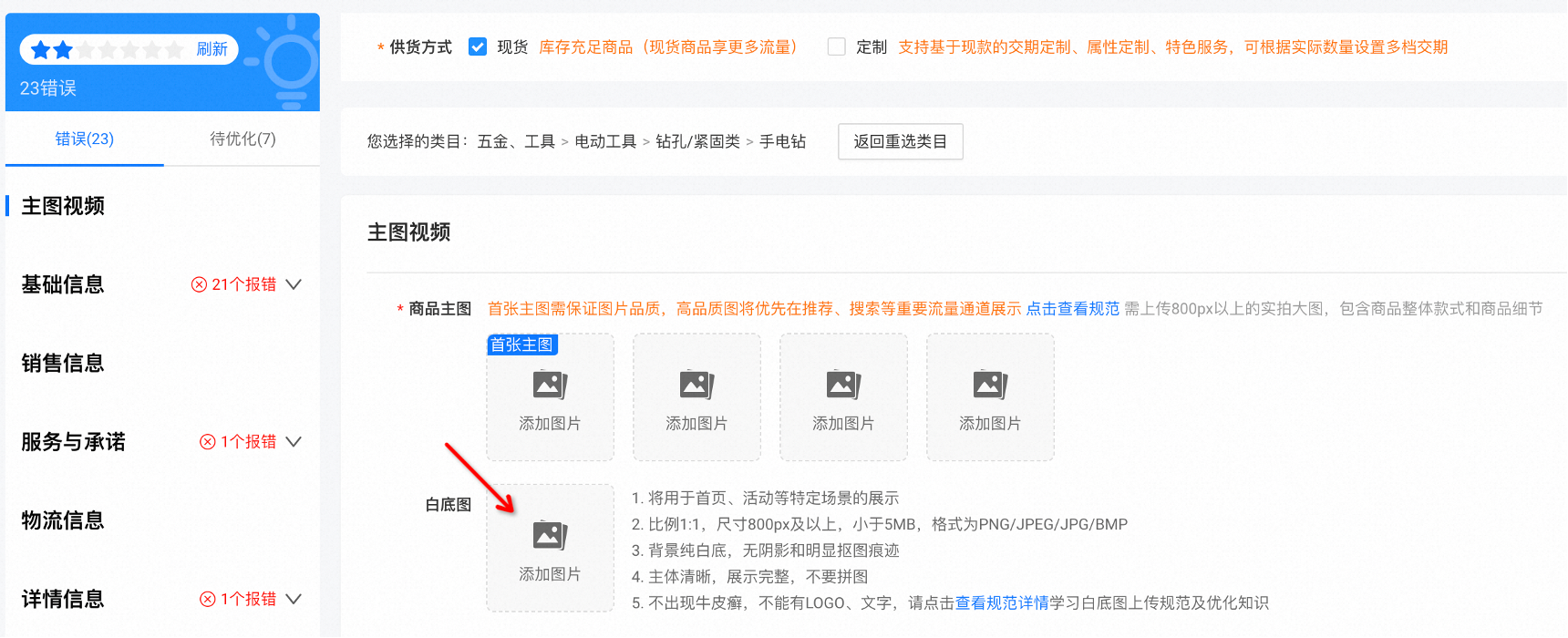Click error icon beside 21个报错
Screen dimensions: 1568x638
click(199, 284)
